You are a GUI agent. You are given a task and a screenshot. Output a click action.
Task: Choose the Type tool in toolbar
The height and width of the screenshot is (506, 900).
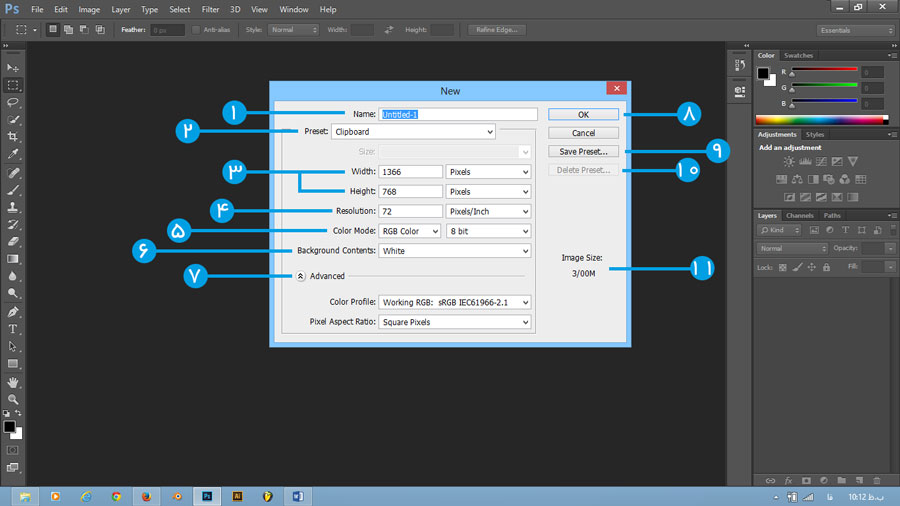pos(14,329)
